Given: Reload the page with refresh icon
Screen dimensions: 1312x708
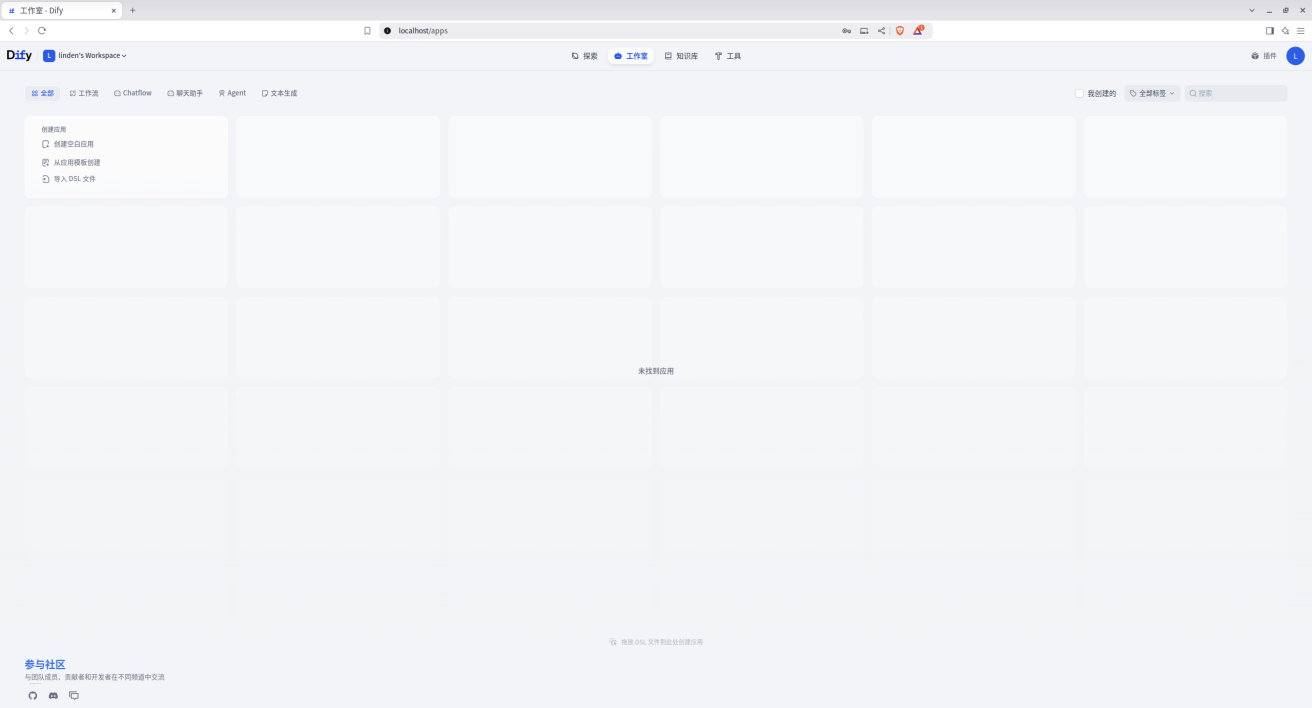Looking at the screenshot, I should coord(42,31).
